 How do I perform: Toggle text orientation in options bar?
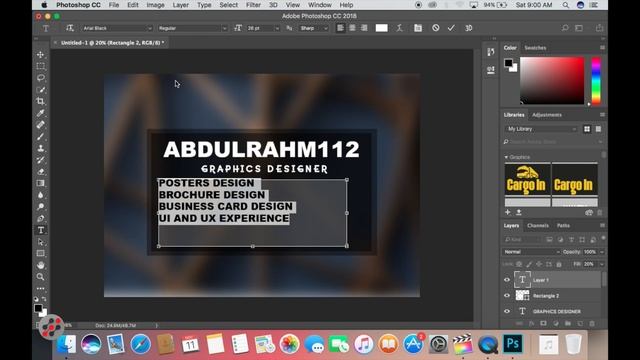point(70,28)
